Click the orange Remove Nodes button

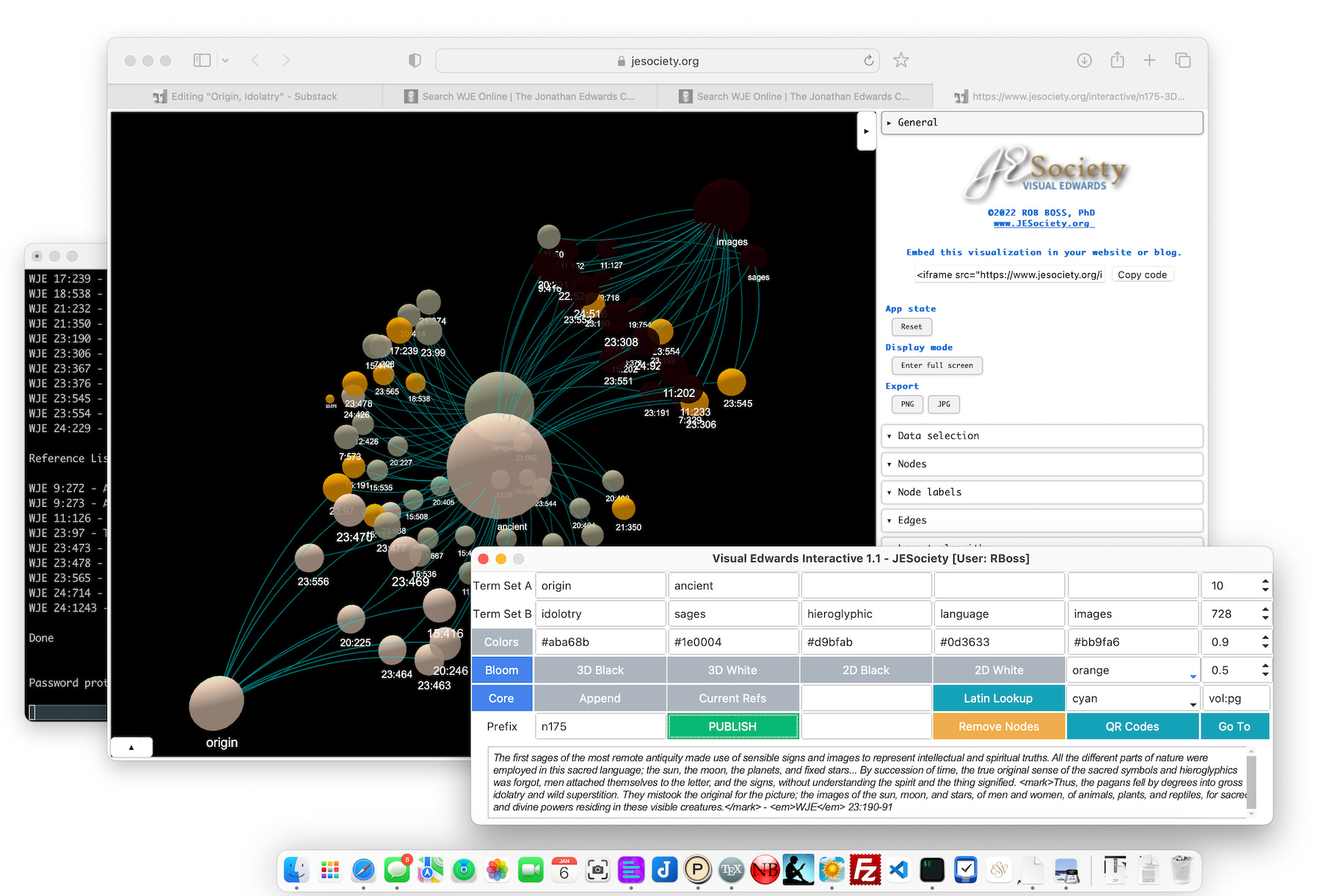coord(999,726)
